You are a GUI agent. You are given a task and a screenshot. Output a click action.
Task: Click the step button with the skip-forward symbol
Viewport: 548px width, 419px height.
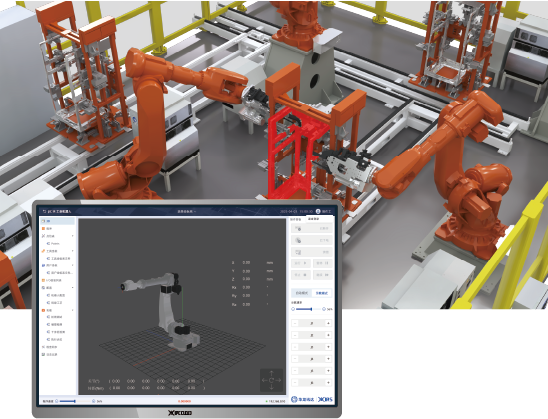pos(322,275)
